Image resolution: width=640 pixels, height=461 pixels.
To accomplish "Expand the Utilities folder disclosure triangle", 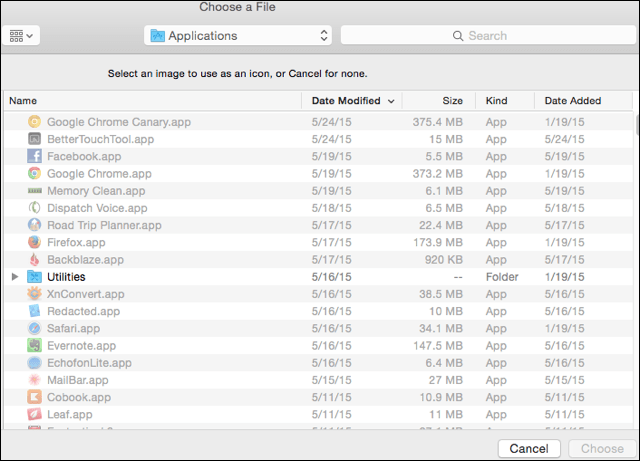I will pyautogui.click(x=15, y=277).
